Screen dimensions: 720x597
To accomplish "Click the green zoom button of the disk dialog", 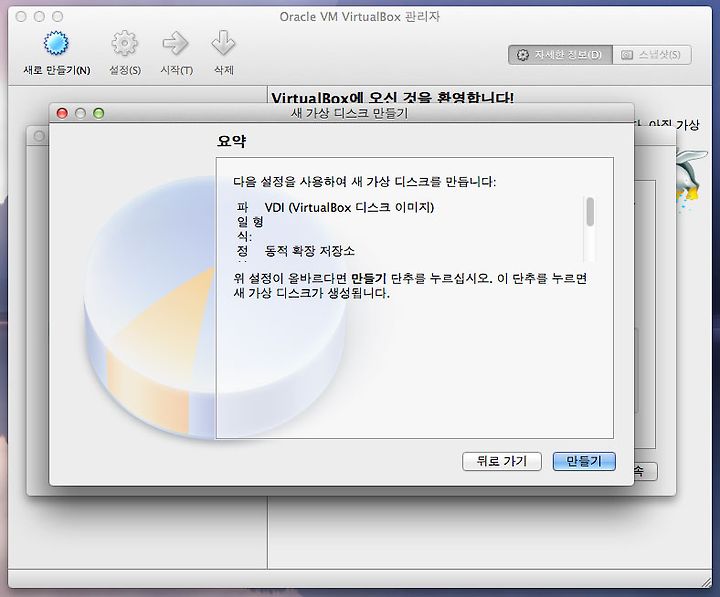I will click(x=99, y=113).
